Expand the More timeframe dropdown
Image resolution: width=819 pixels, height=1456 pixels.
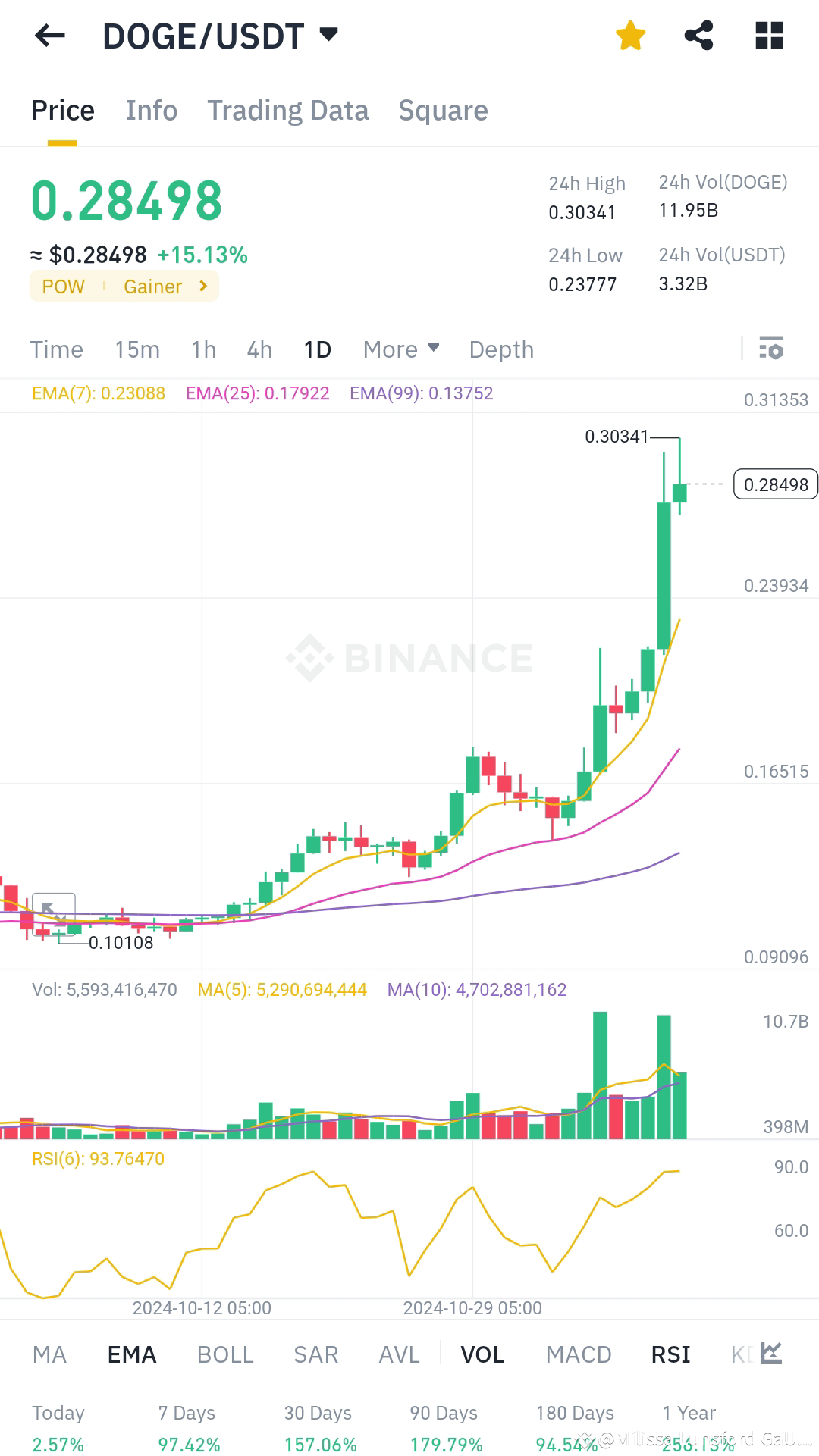[400, 349]
